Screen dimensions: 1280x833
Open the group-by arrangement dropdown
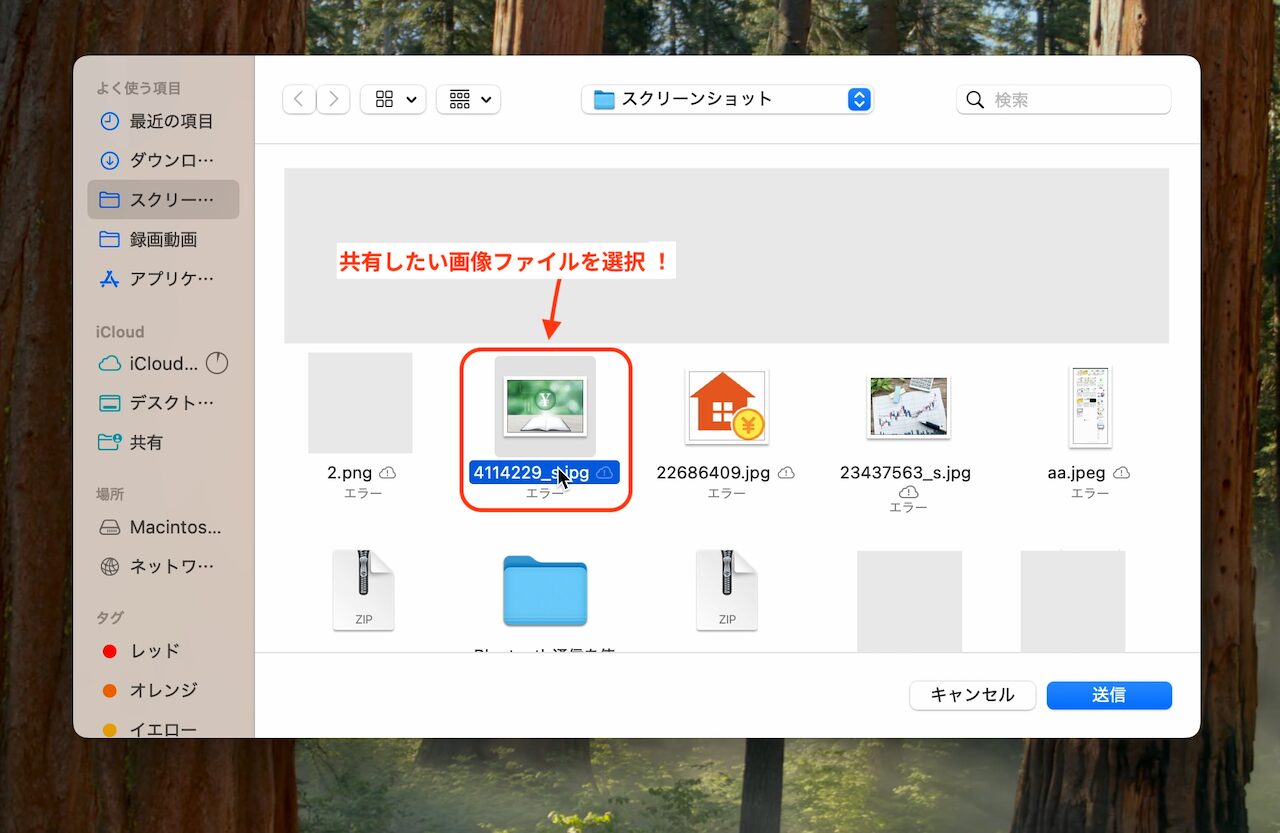pyautogui.click(x=468, y=99)
